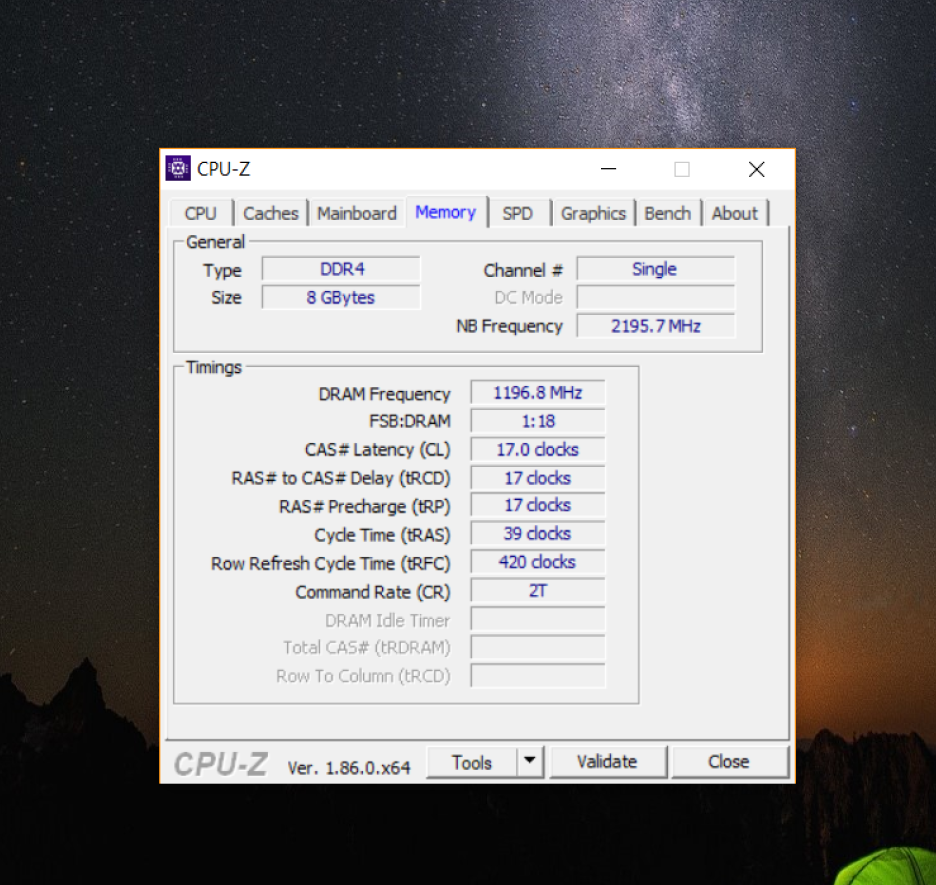Click the Command Rate (CR) label
936x885 pixels.
click(x=373, y=593)
